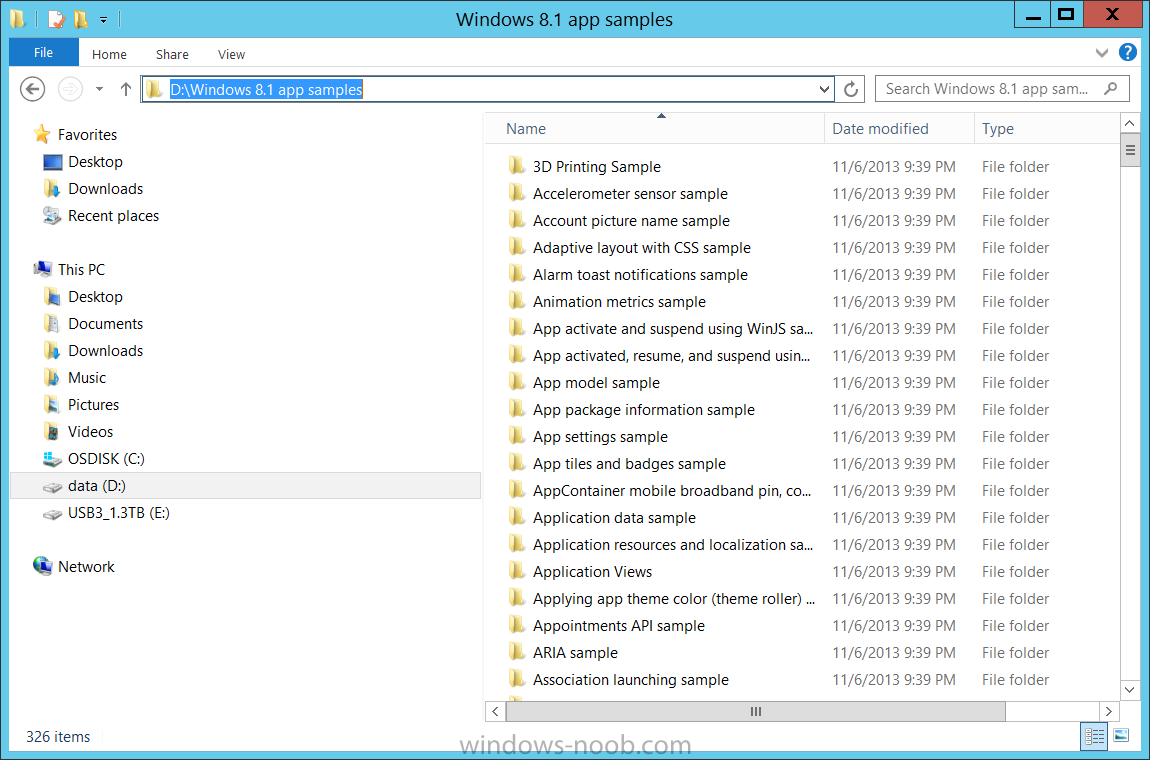1150x760 pixels.
Task: Select Alarm toast notifications sample folder icon
Action: pos(516,274)
